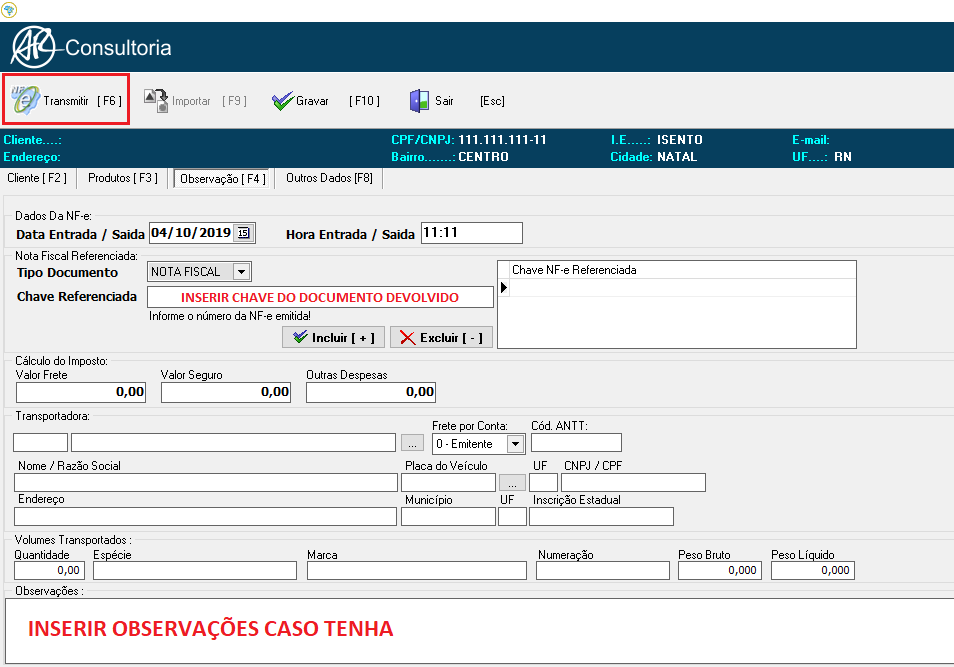Click the Bairro value CENTRO
Viewport: 954px width, 667px height.
[x=483, y=157]
